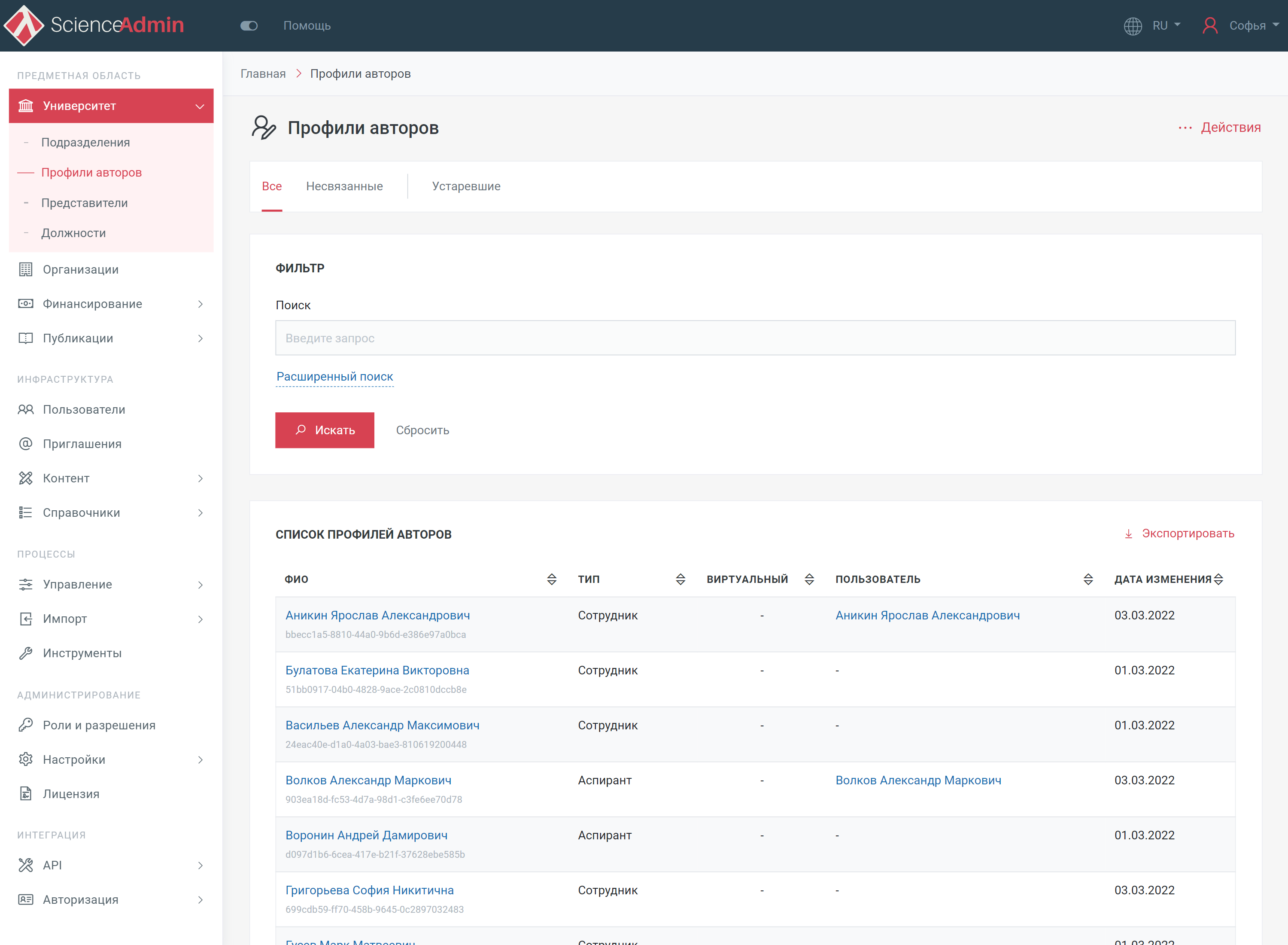The width and height of the screenshot is (1288, 945).
Task: Open the Софья user dropdown
Action: [x=1246, y=26]
